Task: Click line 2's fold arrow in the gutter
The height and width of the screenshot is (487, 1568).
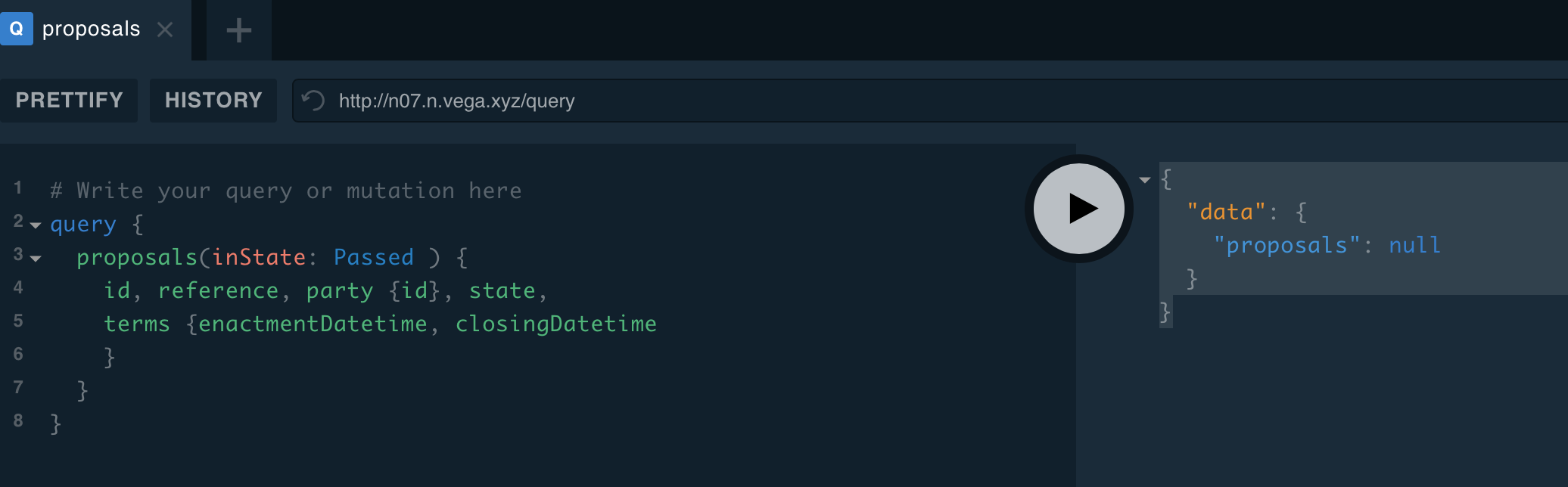Action: [35, 225]
